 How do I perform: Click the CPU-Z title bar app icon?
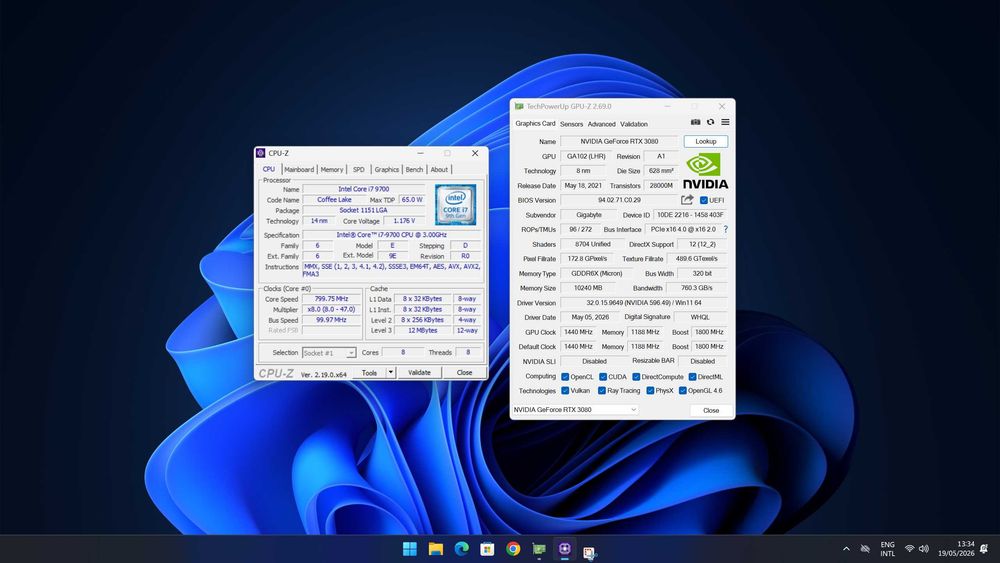(x=260, y=153)
